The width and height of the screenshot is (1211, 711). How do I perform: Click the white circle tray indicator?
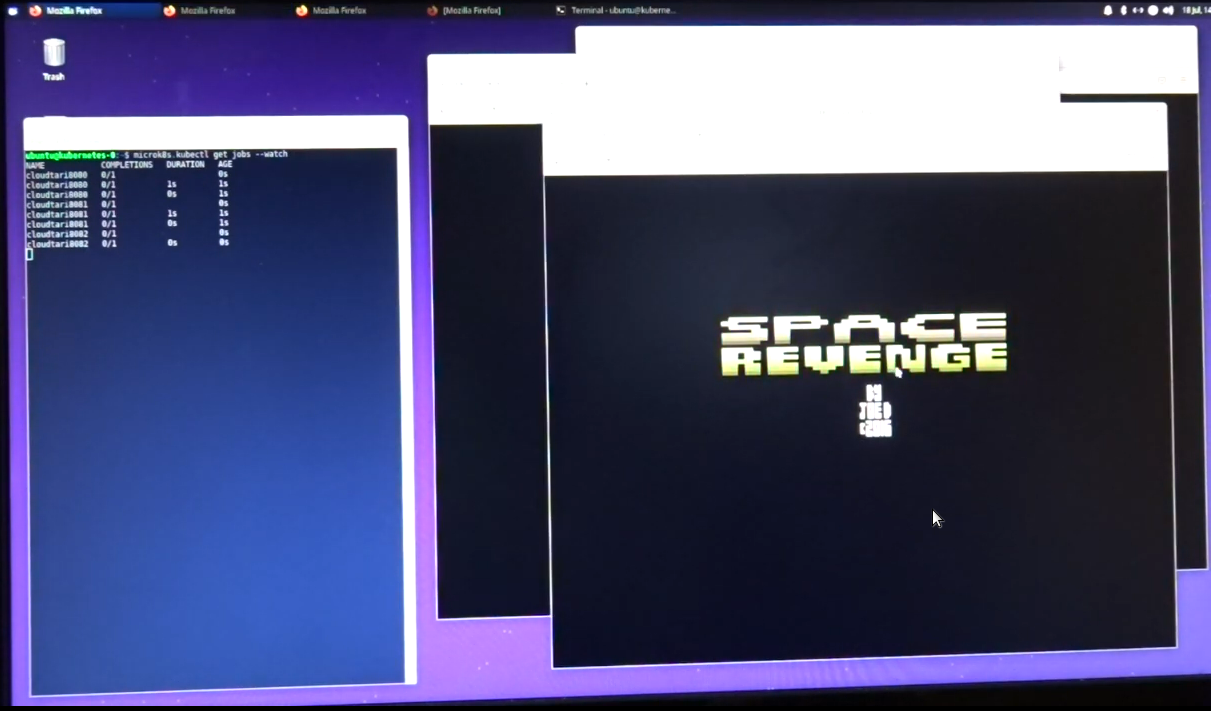[1152, 10]
